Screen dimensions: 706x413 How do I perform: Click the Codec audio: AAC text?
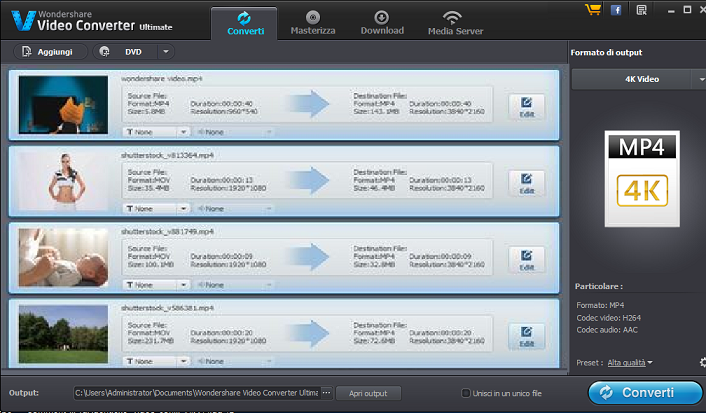(x=607, y=330)
